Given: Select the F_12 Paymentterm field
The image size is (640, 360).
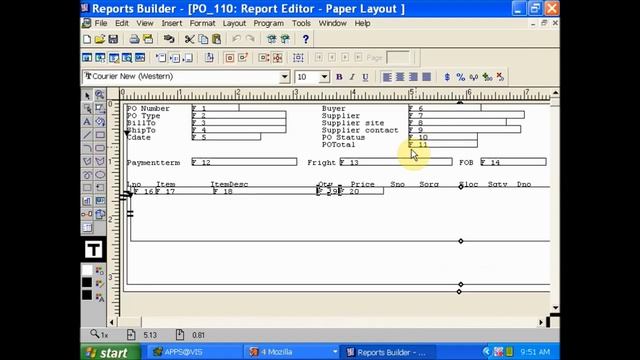Looking at the screenshot, I should pos(244,162).
